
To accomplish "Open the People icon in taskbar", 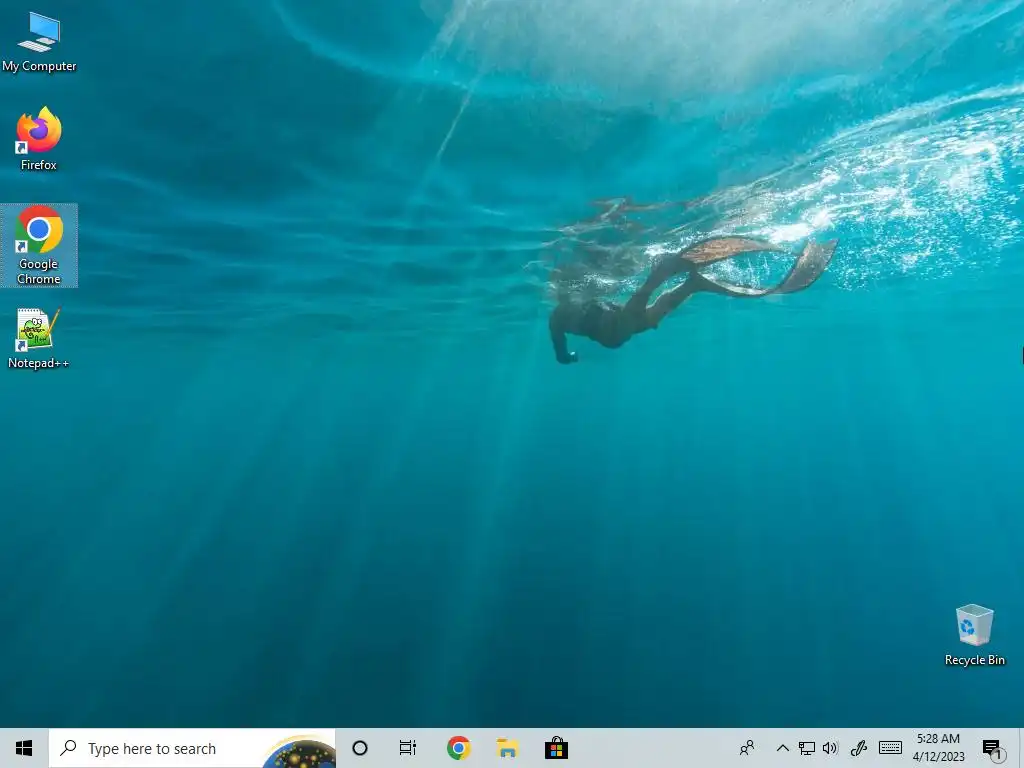I will tap(747, 748).
